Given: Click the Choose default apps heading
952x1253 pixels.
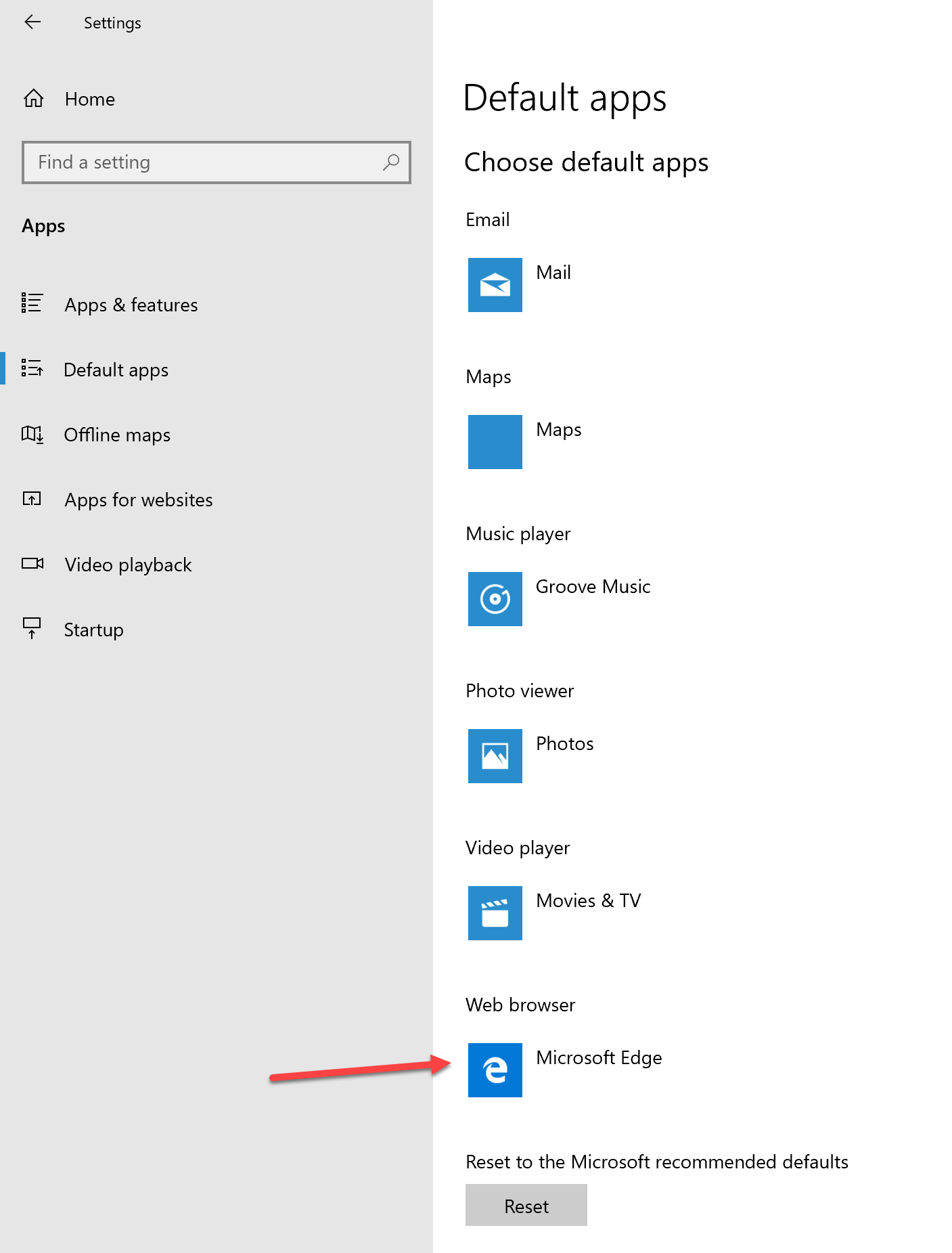Looking at the screenshot, I should click(587, 163).
